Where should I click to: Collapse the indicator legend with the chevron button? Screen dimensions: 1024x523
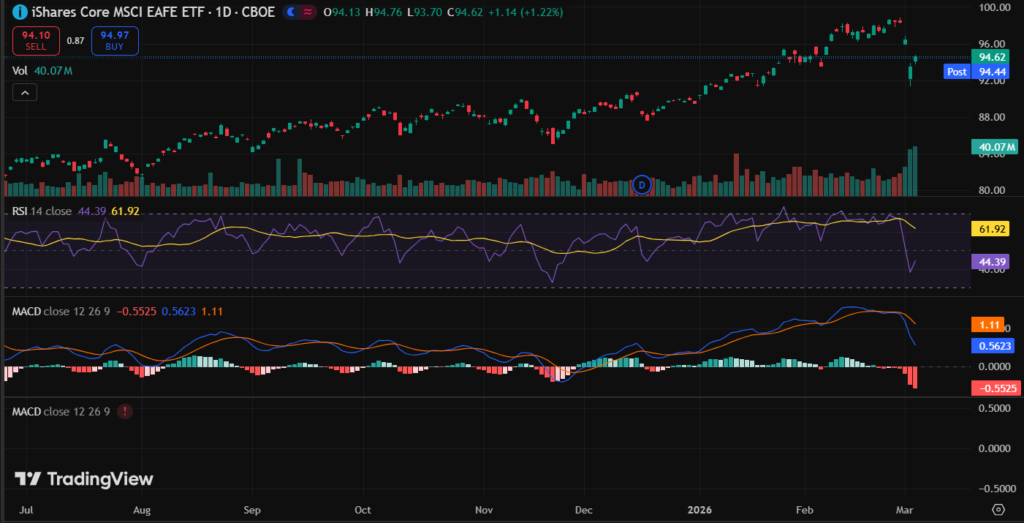(x=24, y=92)
